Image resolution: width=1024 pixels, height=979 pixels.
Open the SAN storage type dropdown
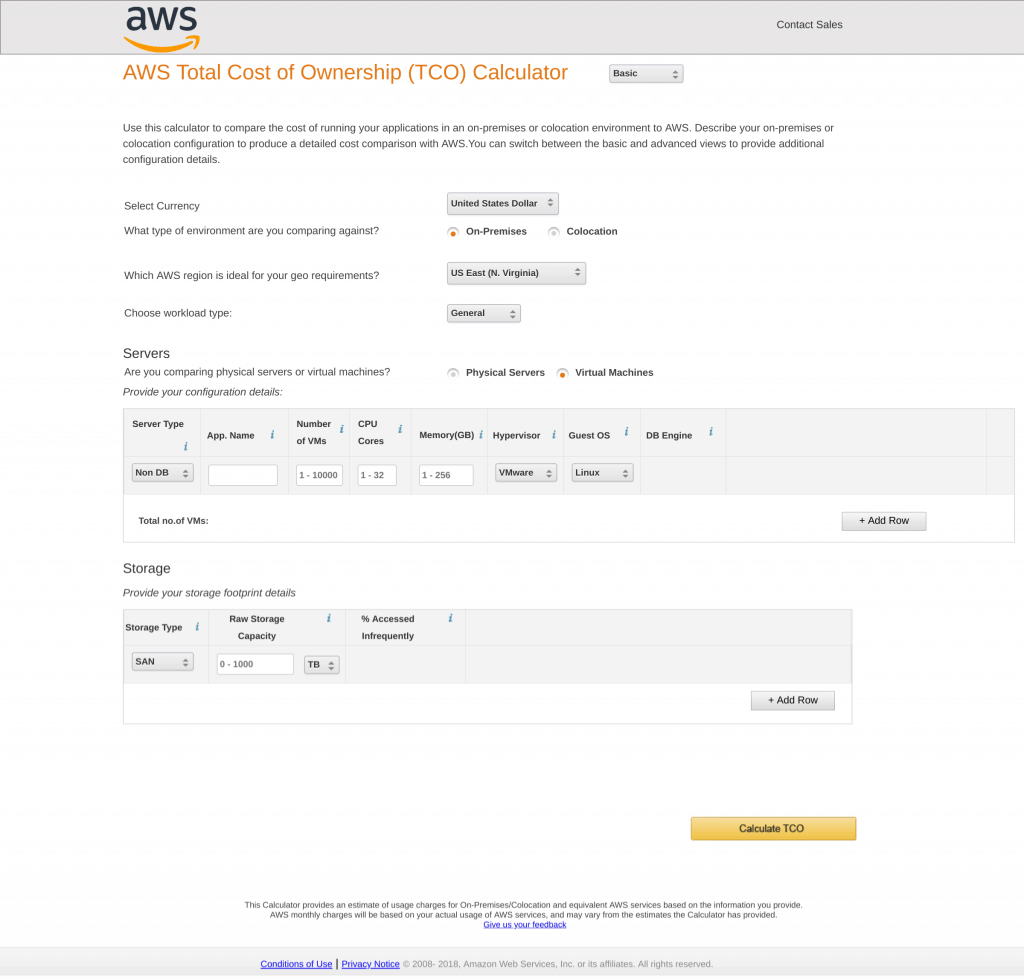pyautogui.click(x=162, y=662)
